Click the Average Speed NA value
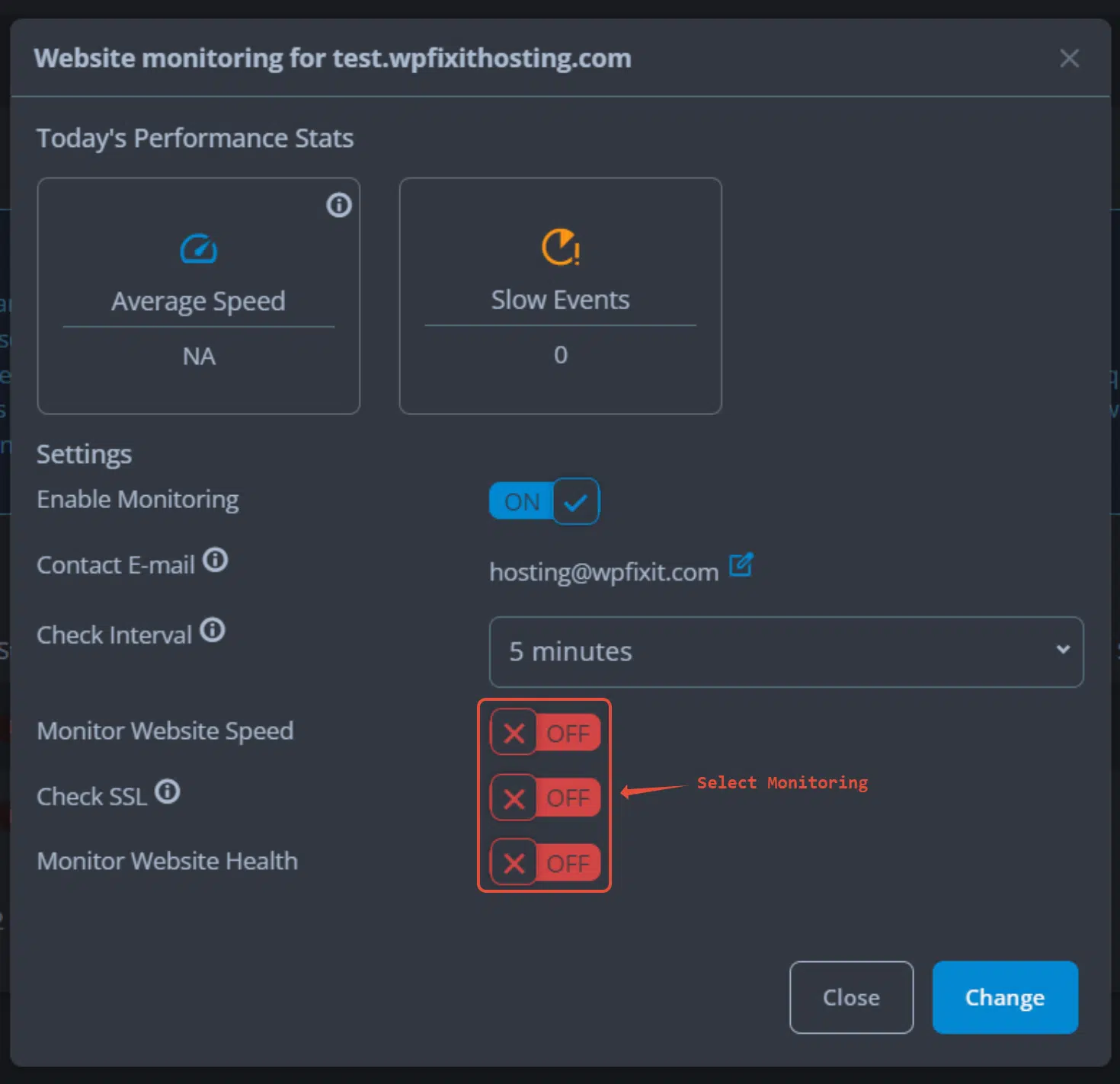 click(199, 357)
